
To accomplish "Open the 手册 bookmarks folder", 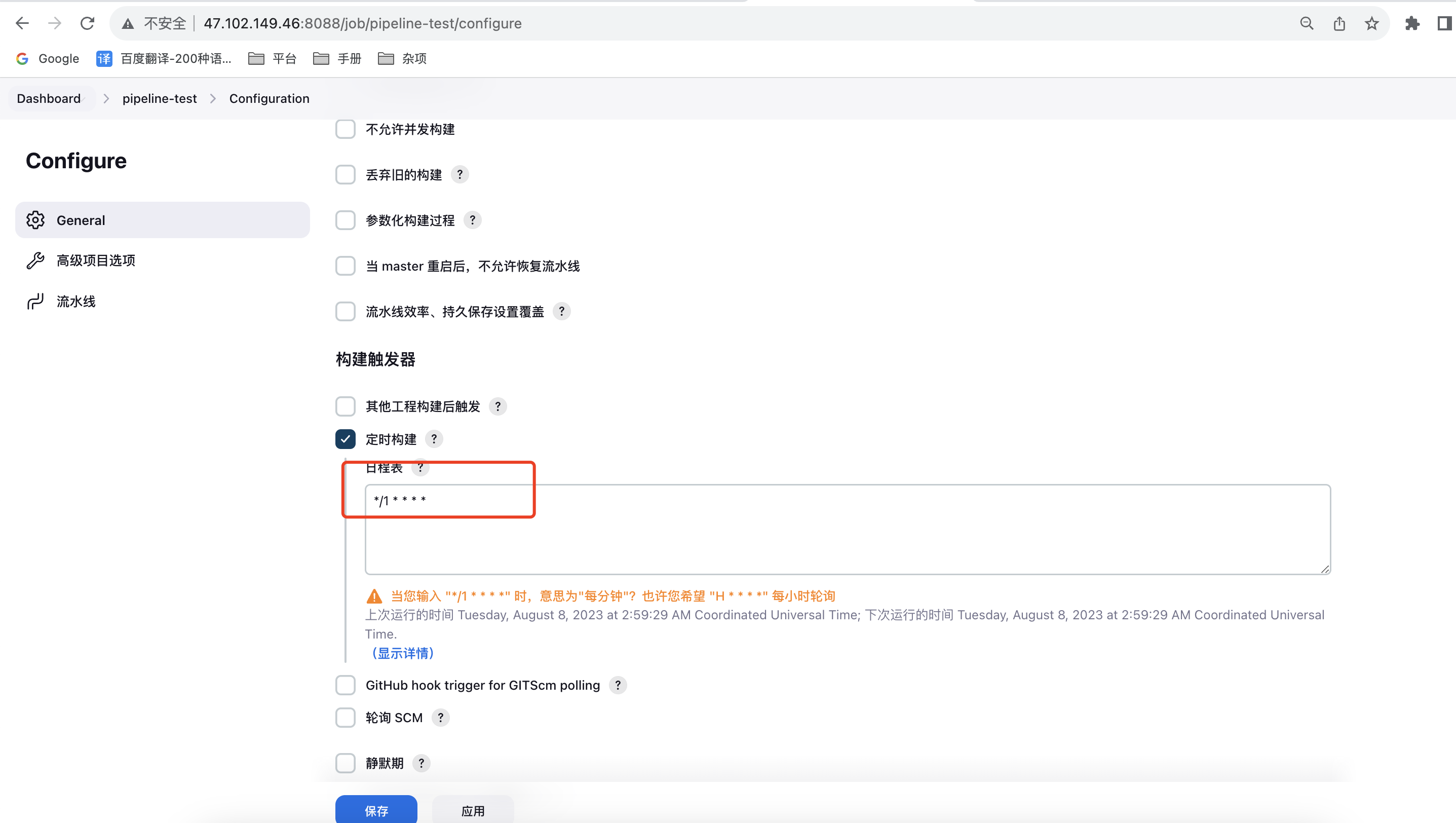I will [x=337, y=59].
